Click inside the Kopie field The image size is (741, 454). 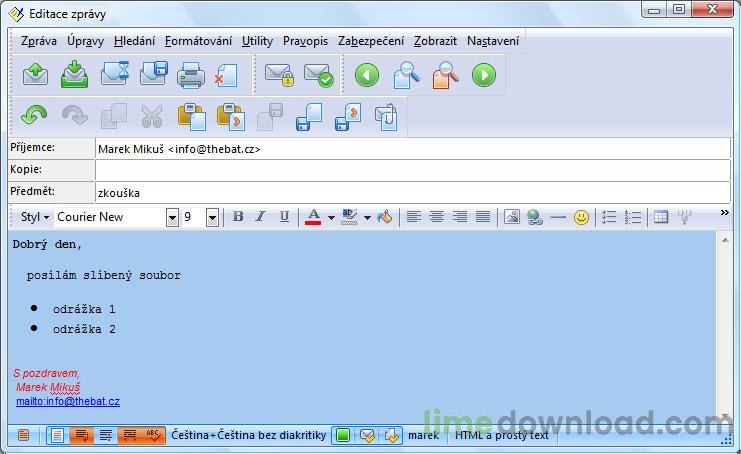click(413, 170)
